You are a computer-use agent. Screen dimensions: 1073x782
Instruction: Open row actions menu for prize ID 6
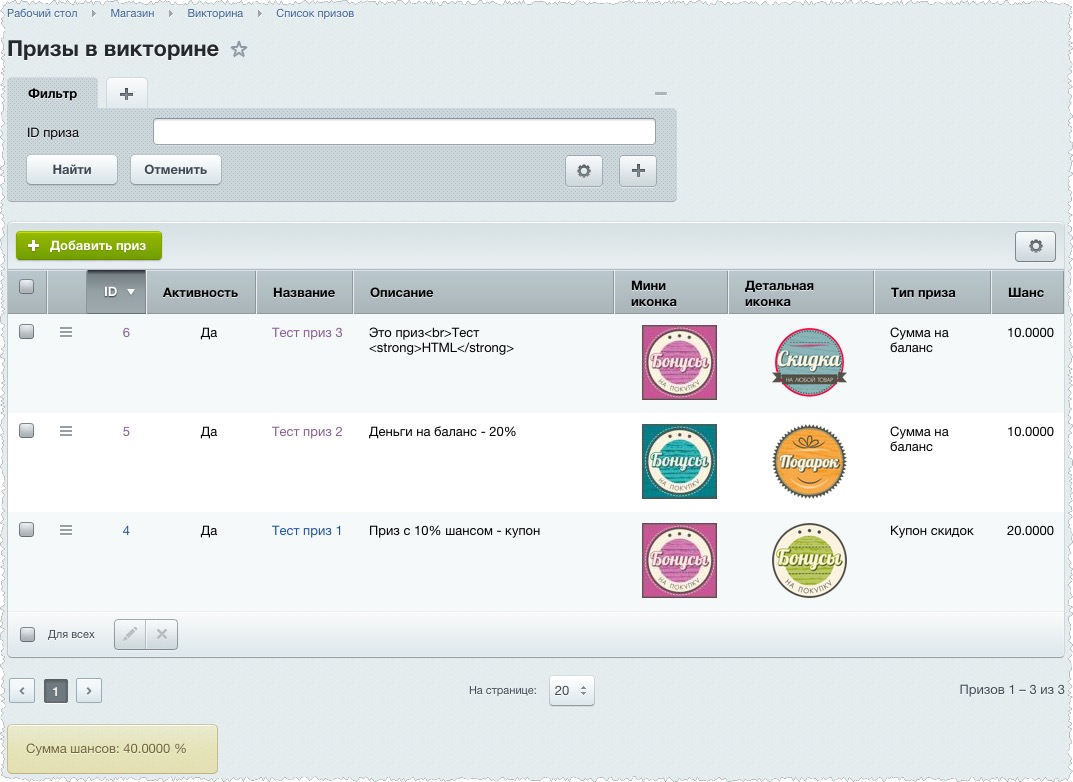pyautogui.click(x=66, y=332)
